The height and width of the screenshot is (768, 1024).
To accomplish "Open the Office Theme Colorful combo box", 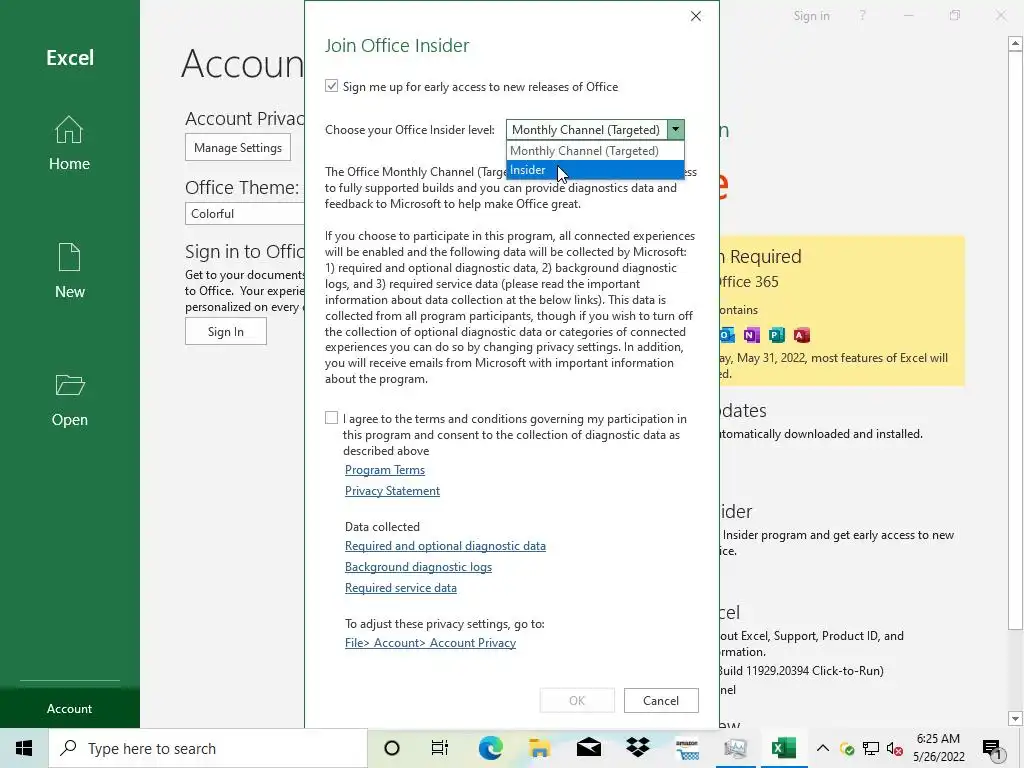I will click(245, 214).
